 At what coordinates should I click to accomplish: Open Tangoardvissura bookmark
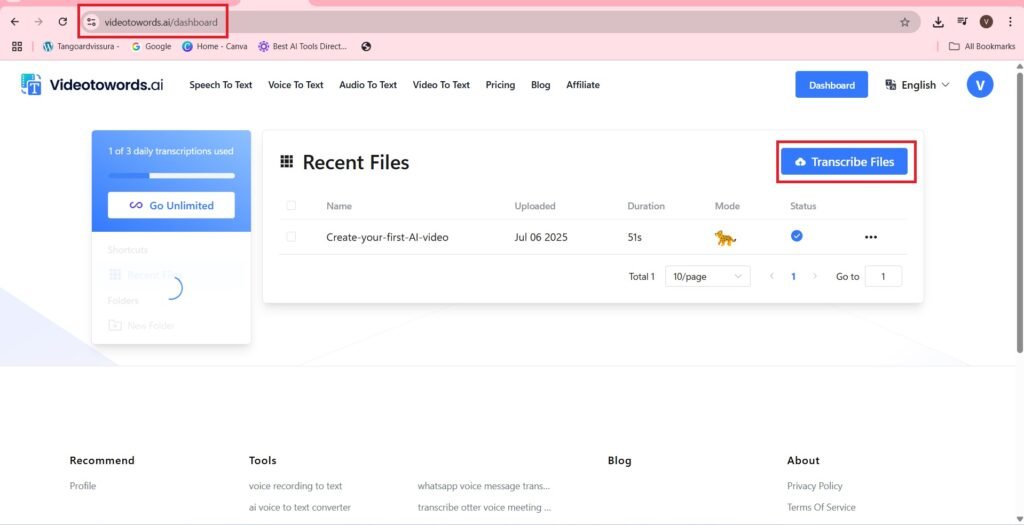(81, 46)
